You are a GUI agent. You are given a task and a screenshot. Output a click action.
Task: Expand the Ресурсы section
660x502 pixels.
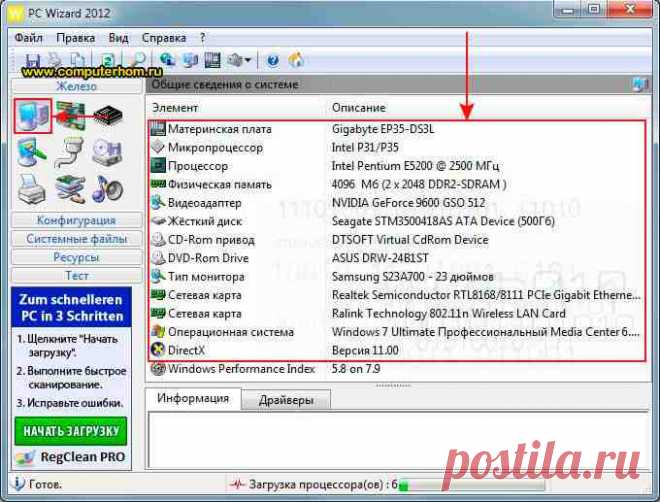click(77, 257)
